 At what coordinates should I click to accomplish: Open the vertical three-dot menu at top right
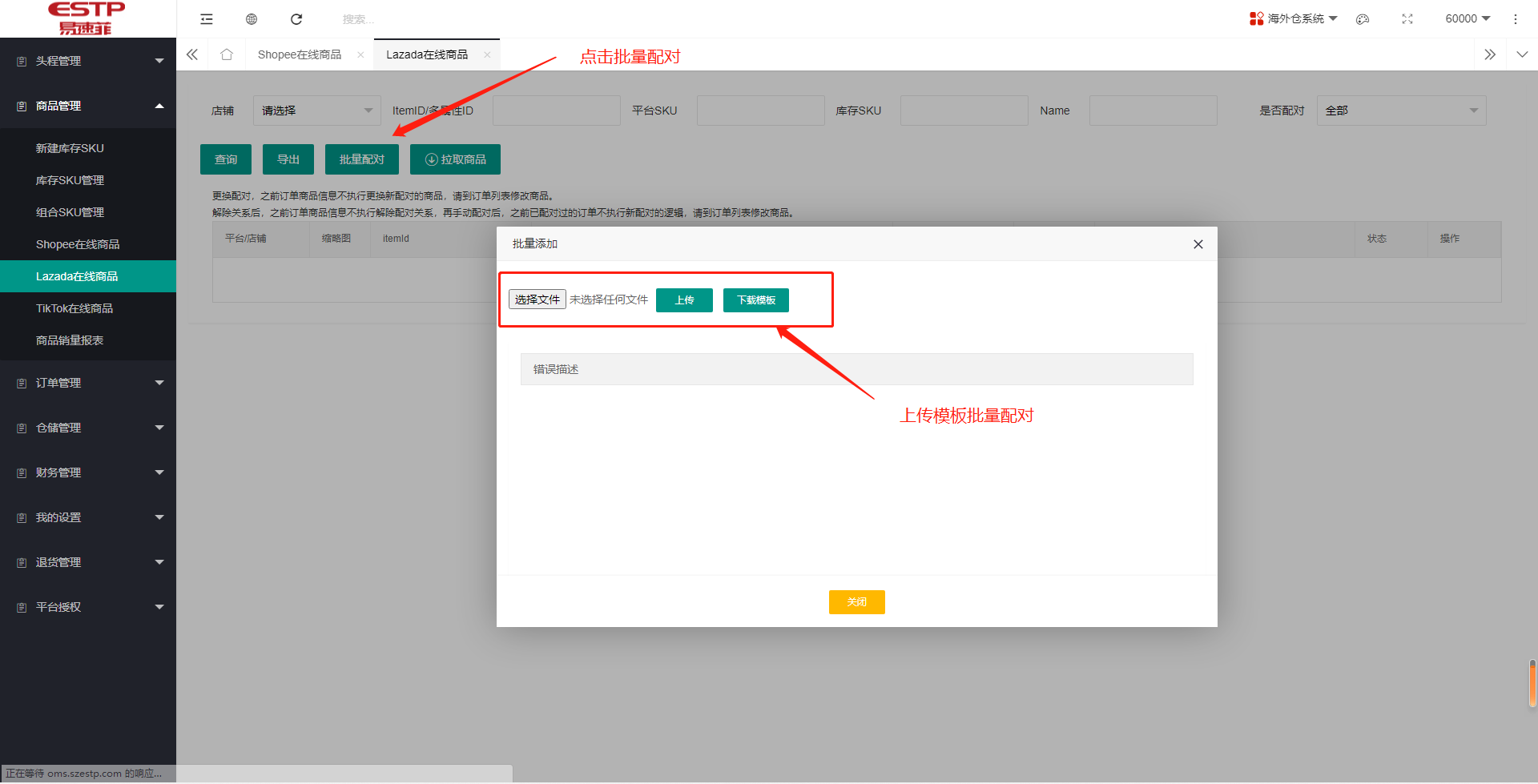click(1516, 18)
